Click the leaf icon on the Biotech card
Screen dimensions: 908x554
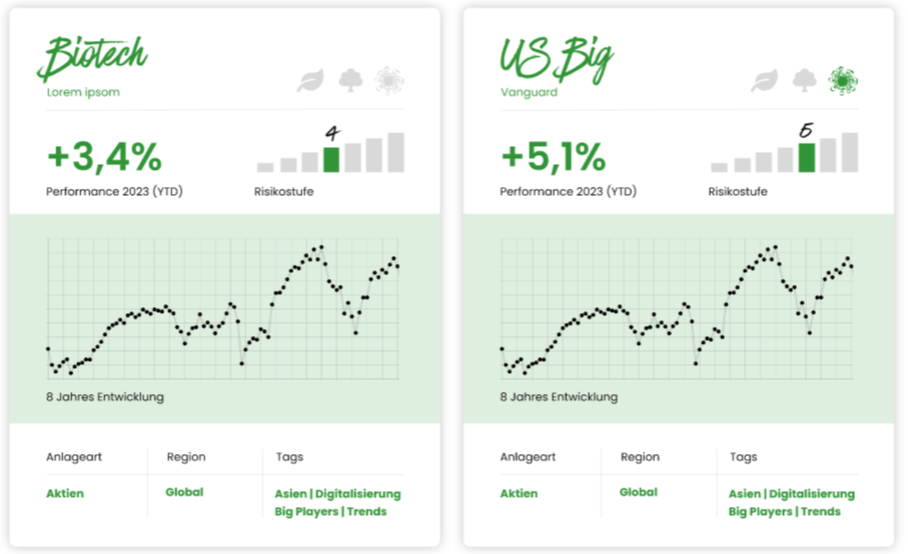coord(311,80)
